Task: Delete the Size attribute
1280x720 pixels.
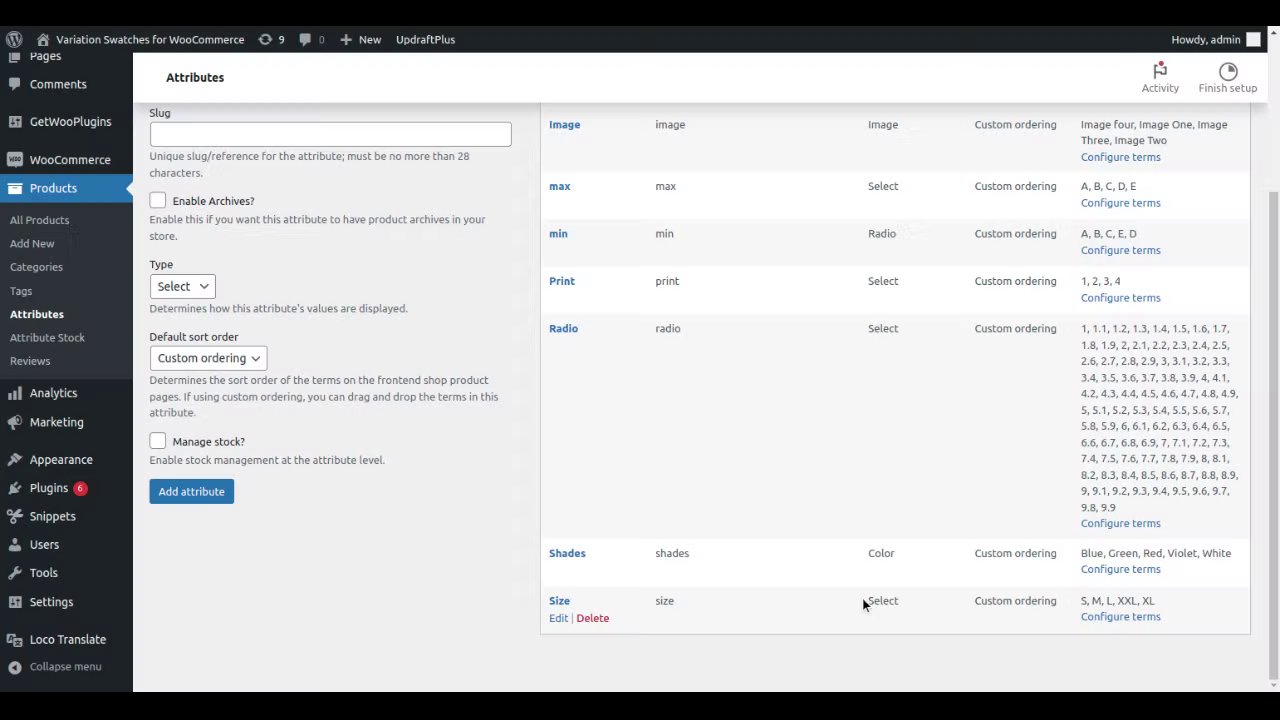Action: 592,618
